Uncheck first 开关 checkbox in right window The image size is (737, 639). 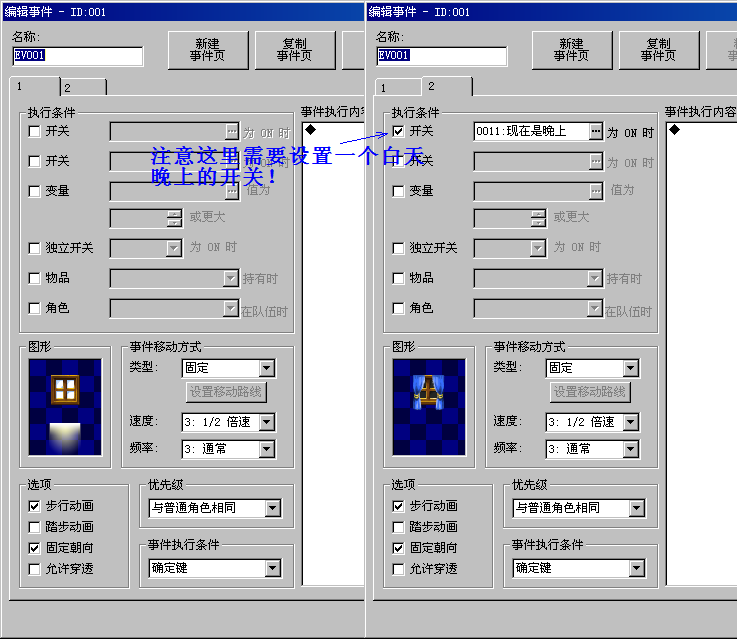[x=398, y=132]
